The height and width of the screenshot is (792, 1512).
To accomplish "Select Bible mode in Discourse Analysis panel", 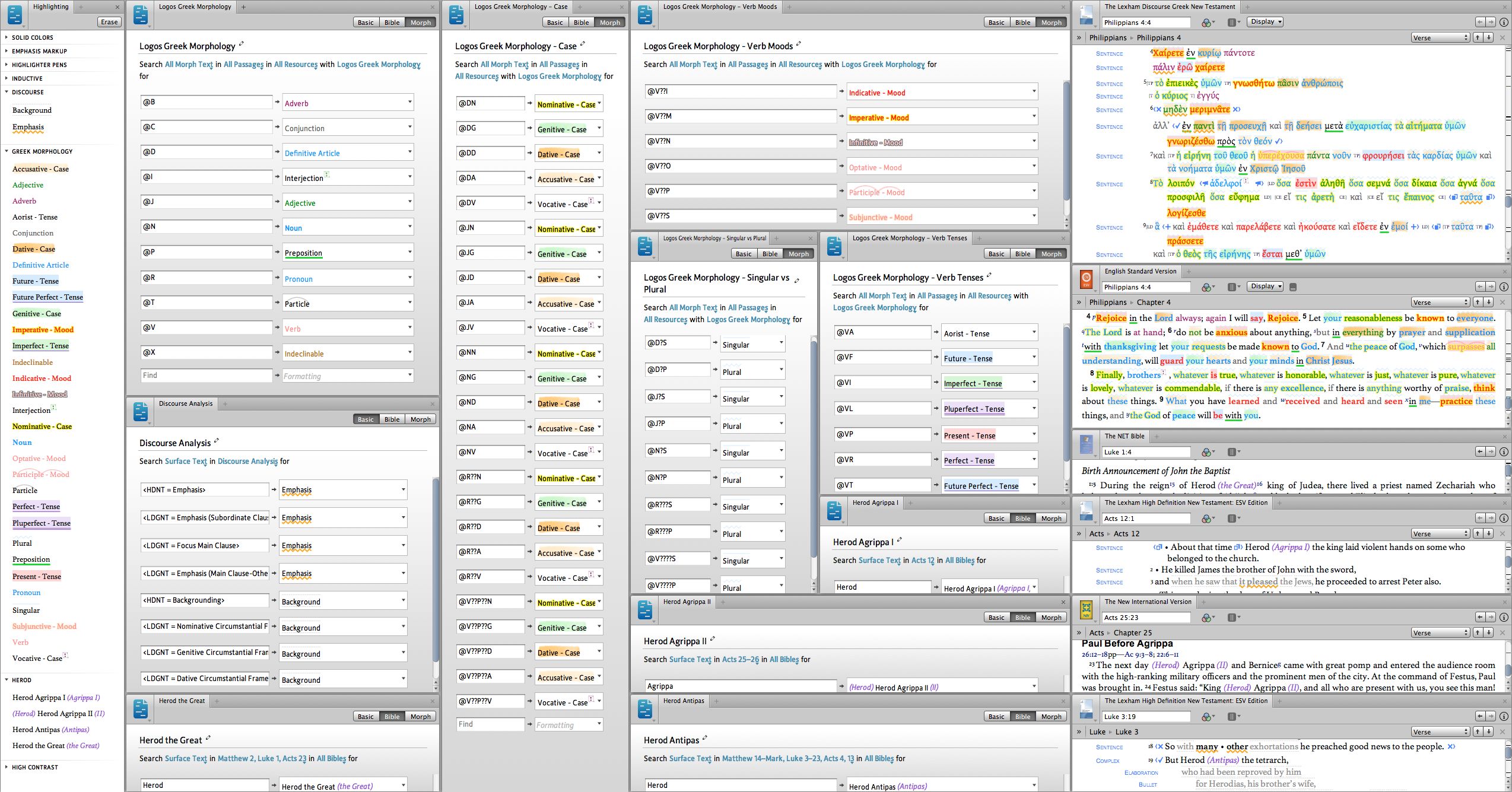I will click(392, 419).
